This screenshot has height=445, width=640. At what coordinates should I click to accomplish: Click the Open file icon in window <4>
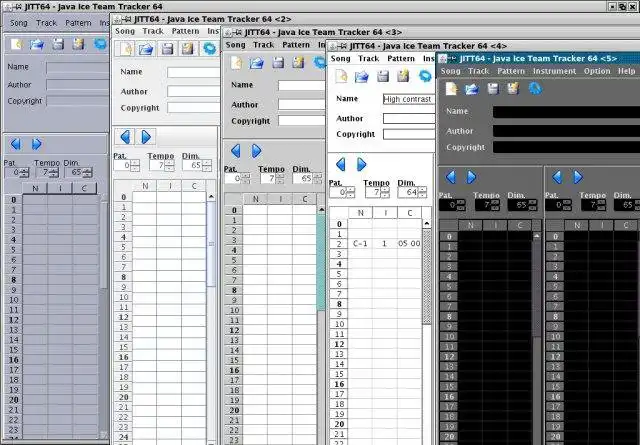tap(362, 76)
